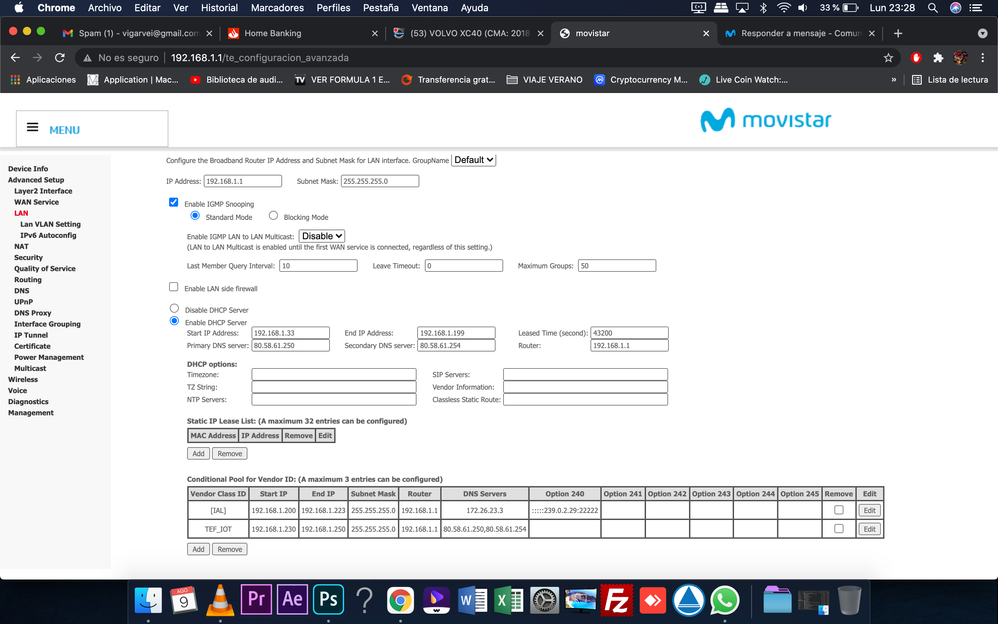Screen dimensions: 998x624
Task: Click Edit button for TEF_IOT row
Action: [869, 529]
